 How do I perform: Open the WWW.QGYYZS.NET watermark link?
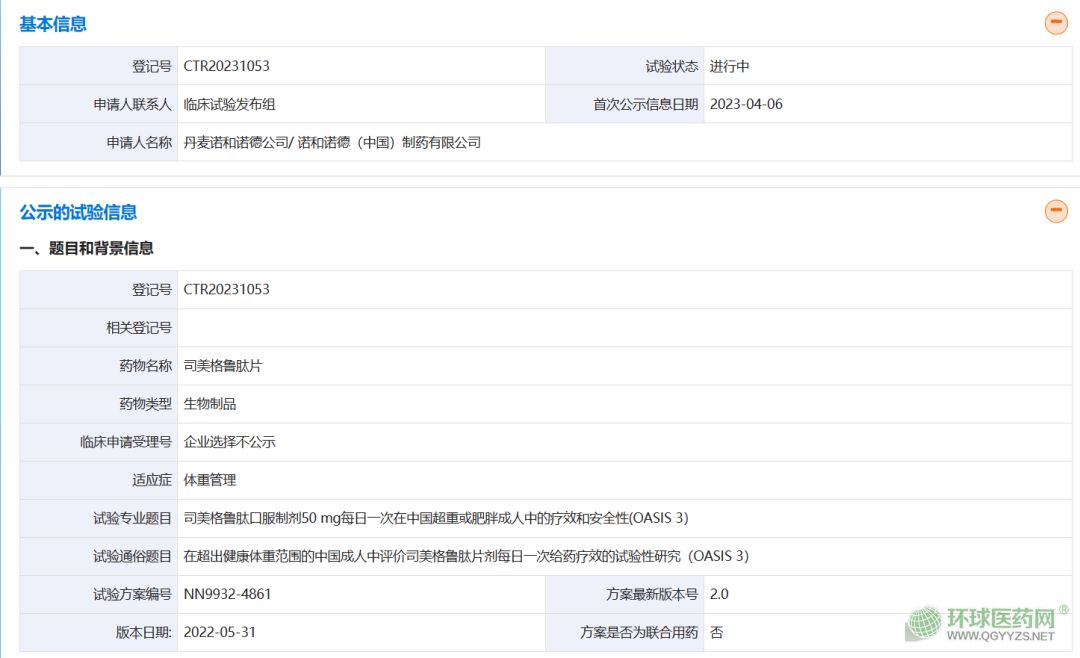[1001, 636]
